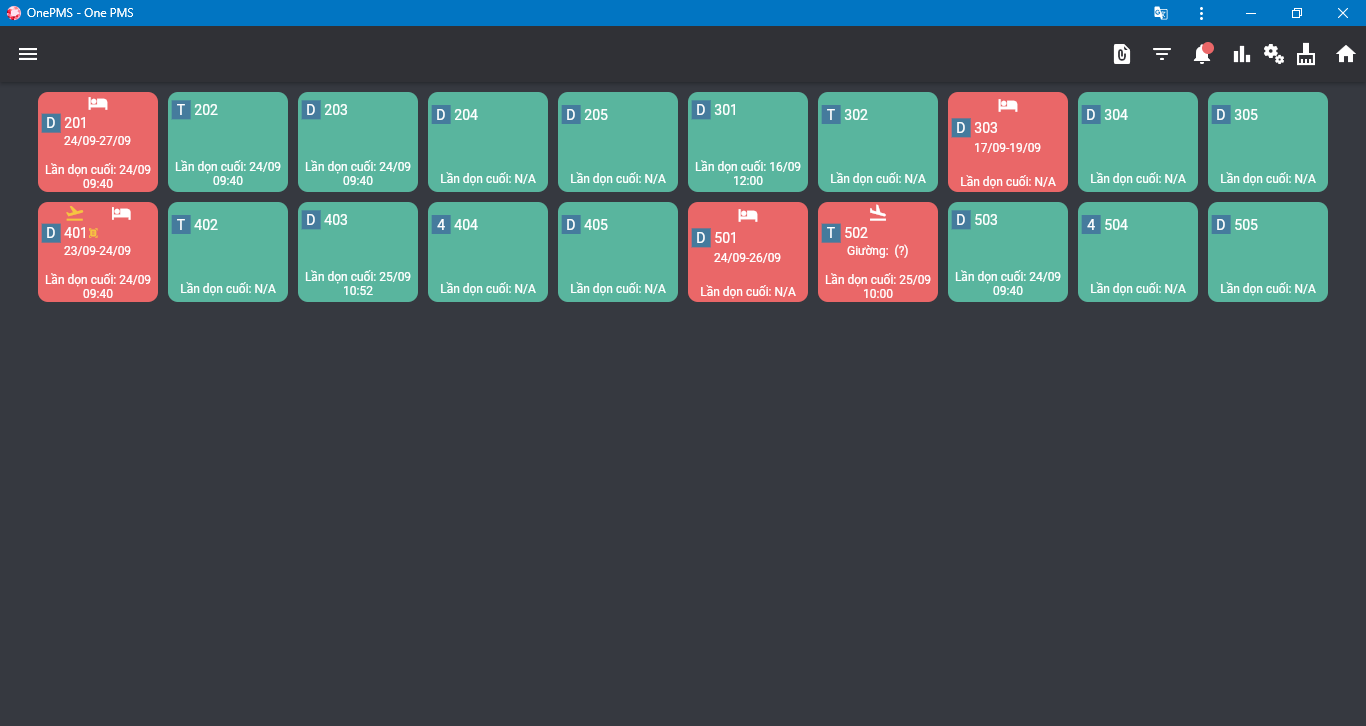Click the stay dates 23/09-24/09 on room 401

(x=97, y=251)
